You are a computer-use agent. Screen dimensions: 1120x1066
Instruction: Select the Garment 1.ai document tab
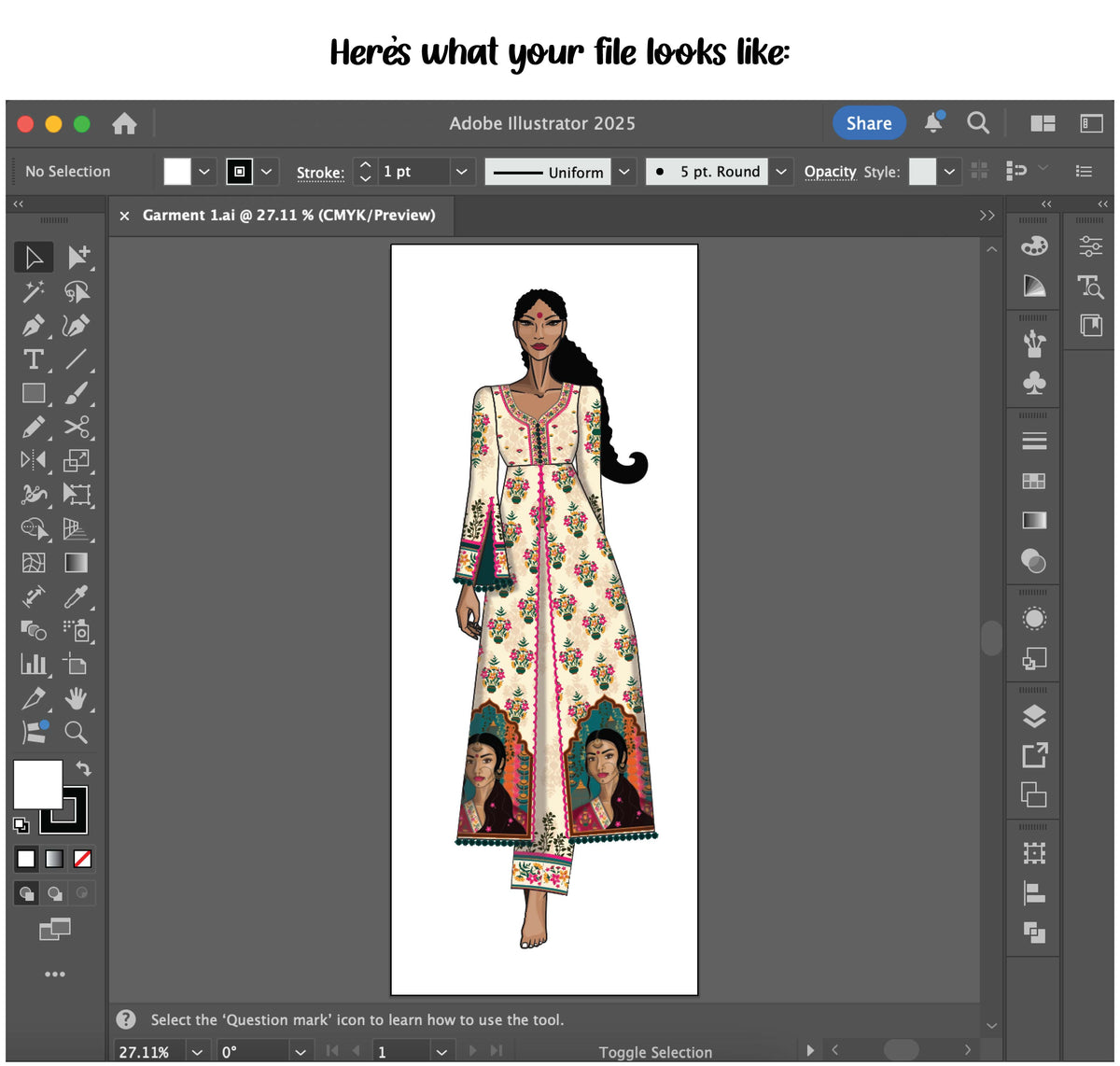[x=288, y=215]
